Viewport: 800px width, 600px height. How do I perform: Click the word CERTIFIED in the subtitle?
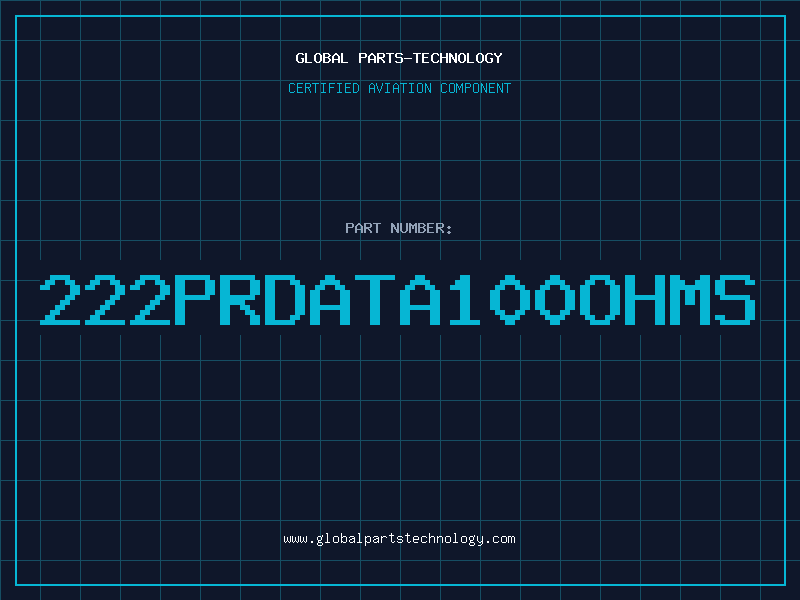[324, 89]
